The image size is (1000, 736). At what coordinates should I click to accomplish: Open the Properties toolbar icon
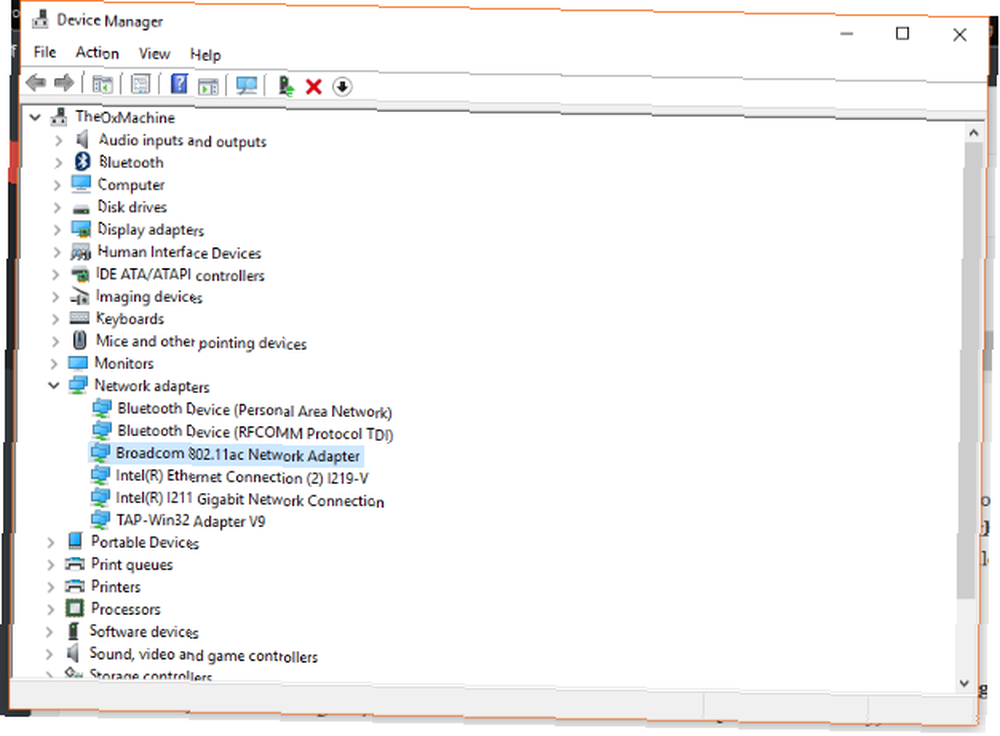click(140, 84)
